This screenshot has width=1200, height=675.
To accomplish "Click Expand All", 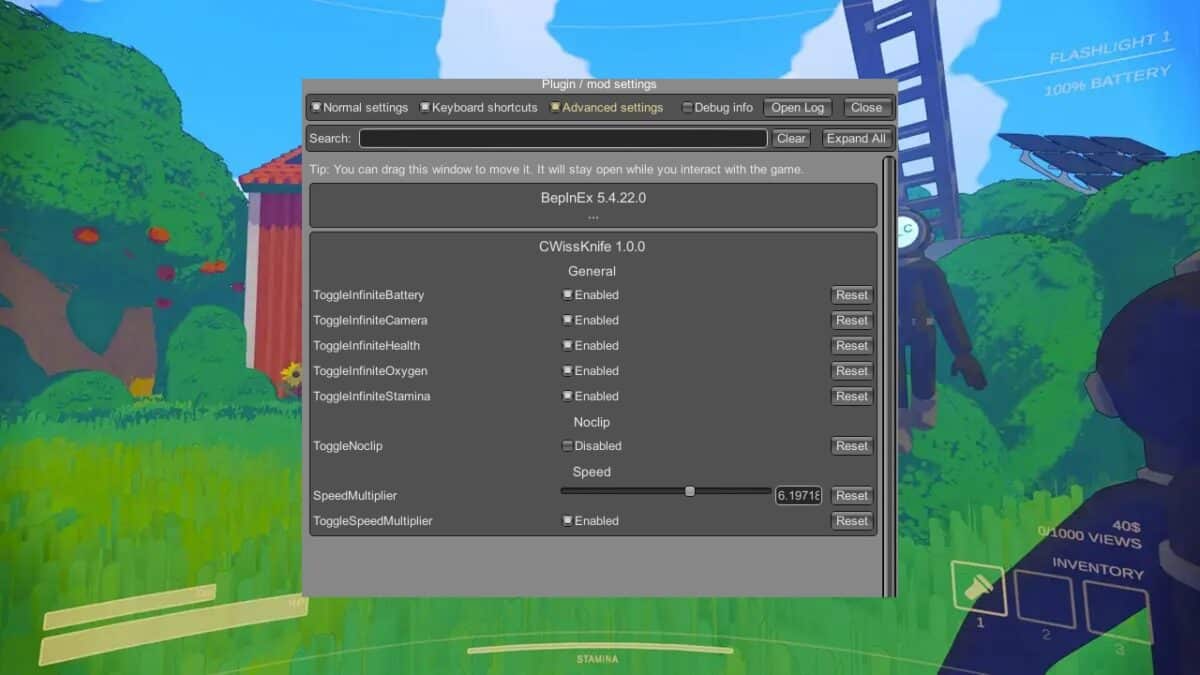I will [x=856, y=138].
